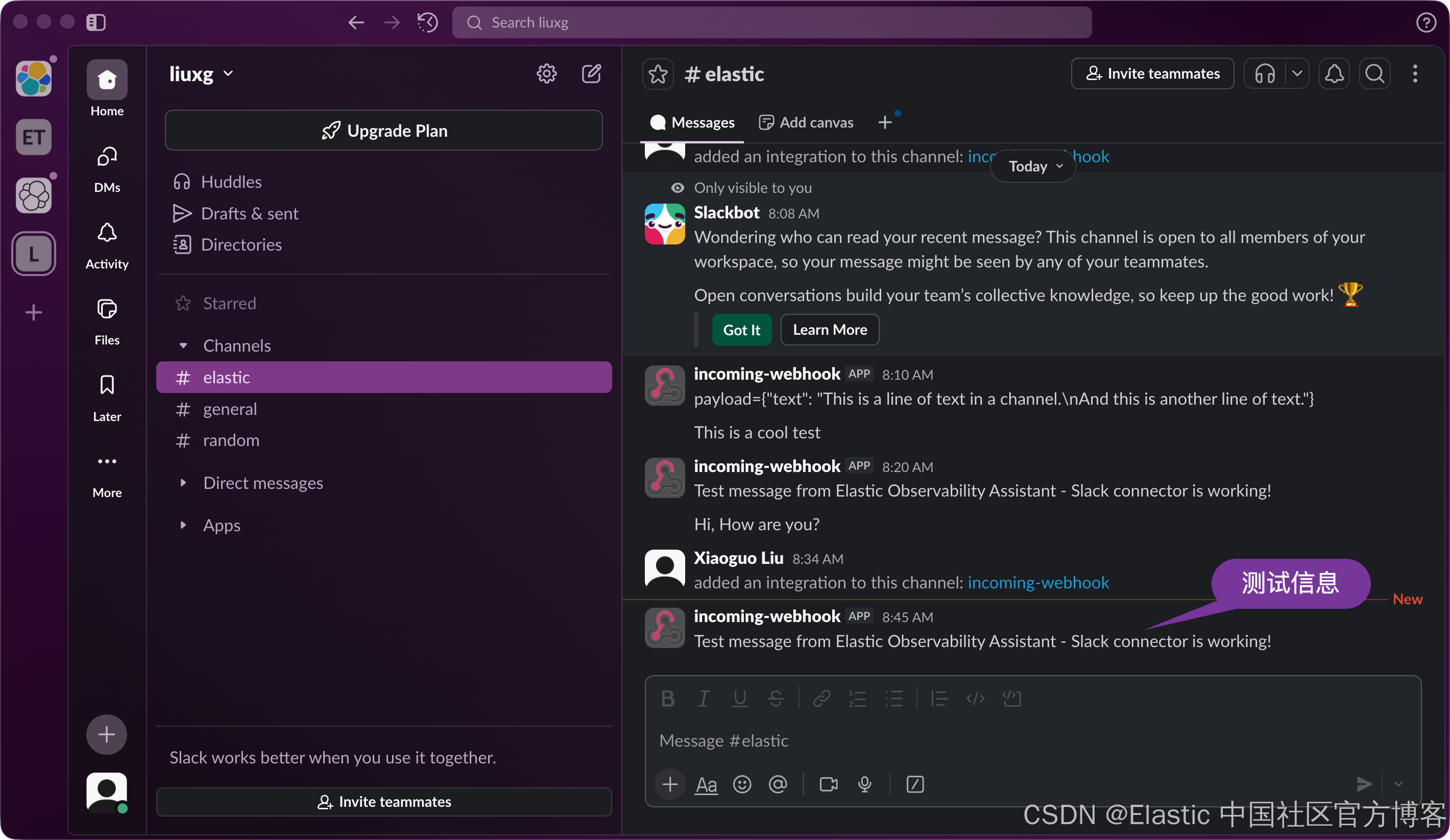Star the elastic channel
This screenshot has height=840, width=1450.
pyautogui.click(x=658, y=74)
